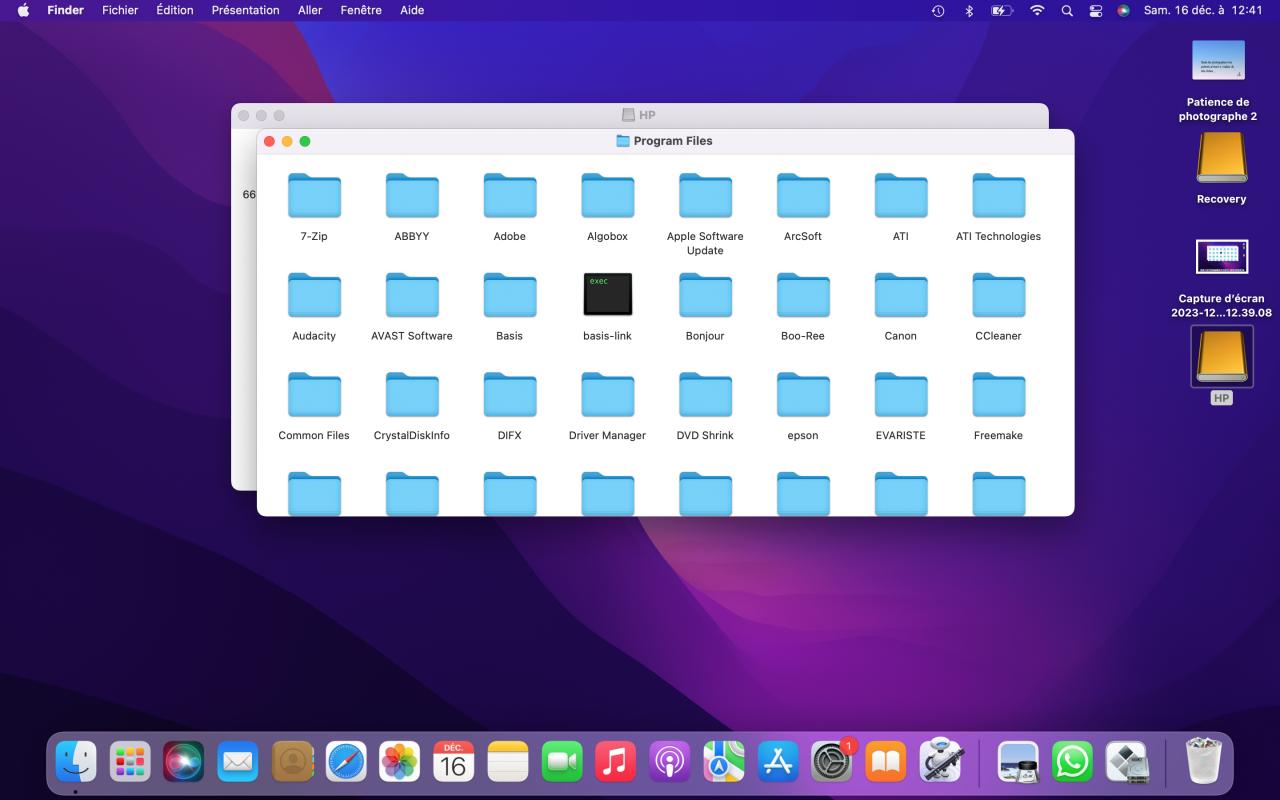Open Time Machine menu bar icon
This screenshot has height=800, width=1280.
tap(938, 10)
